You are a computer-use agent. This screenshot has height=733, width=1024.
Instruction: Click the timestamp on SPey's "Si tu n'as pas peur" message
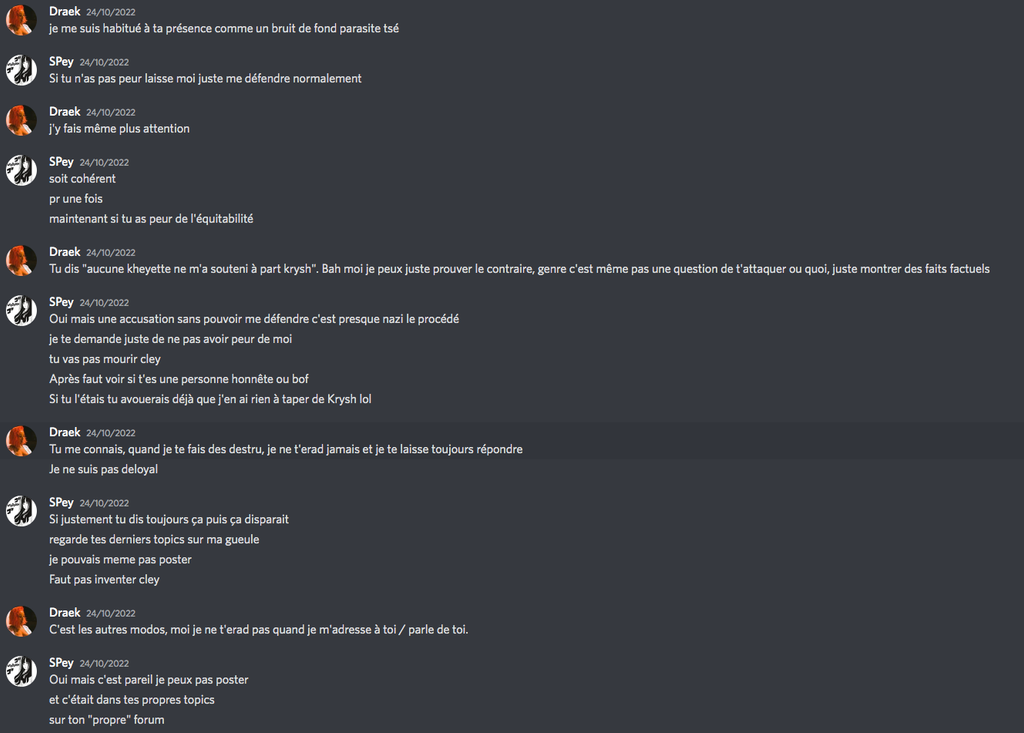point(104,62)
